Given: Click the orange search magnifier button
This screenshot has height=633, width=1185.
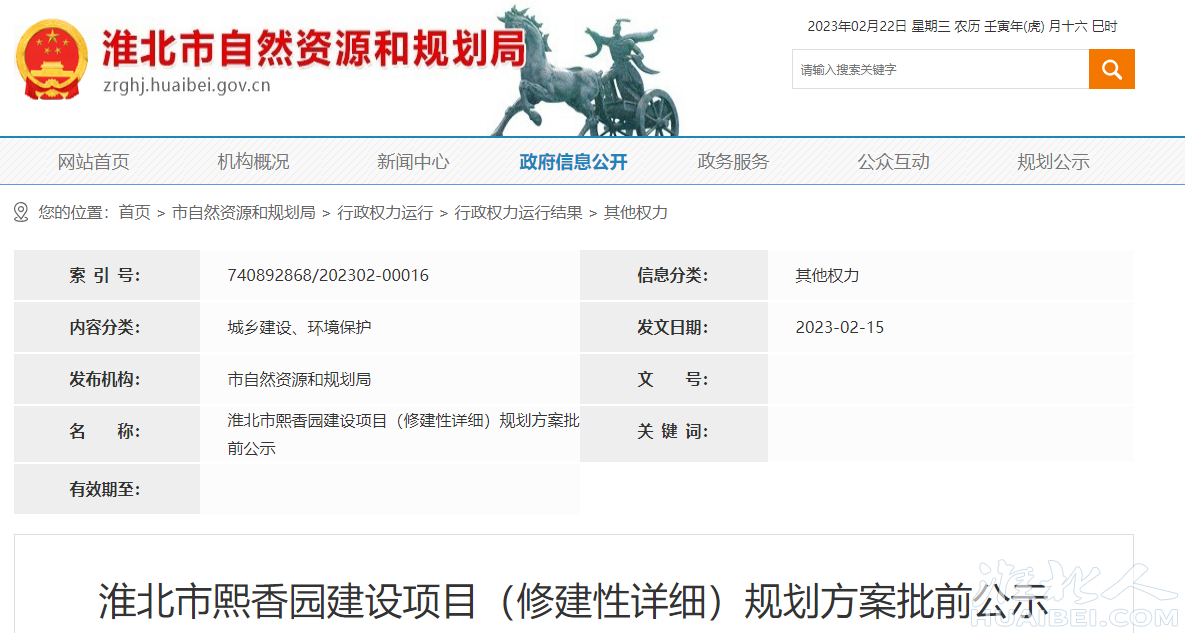Looking at the screenshot, I should pos(1111,69).
